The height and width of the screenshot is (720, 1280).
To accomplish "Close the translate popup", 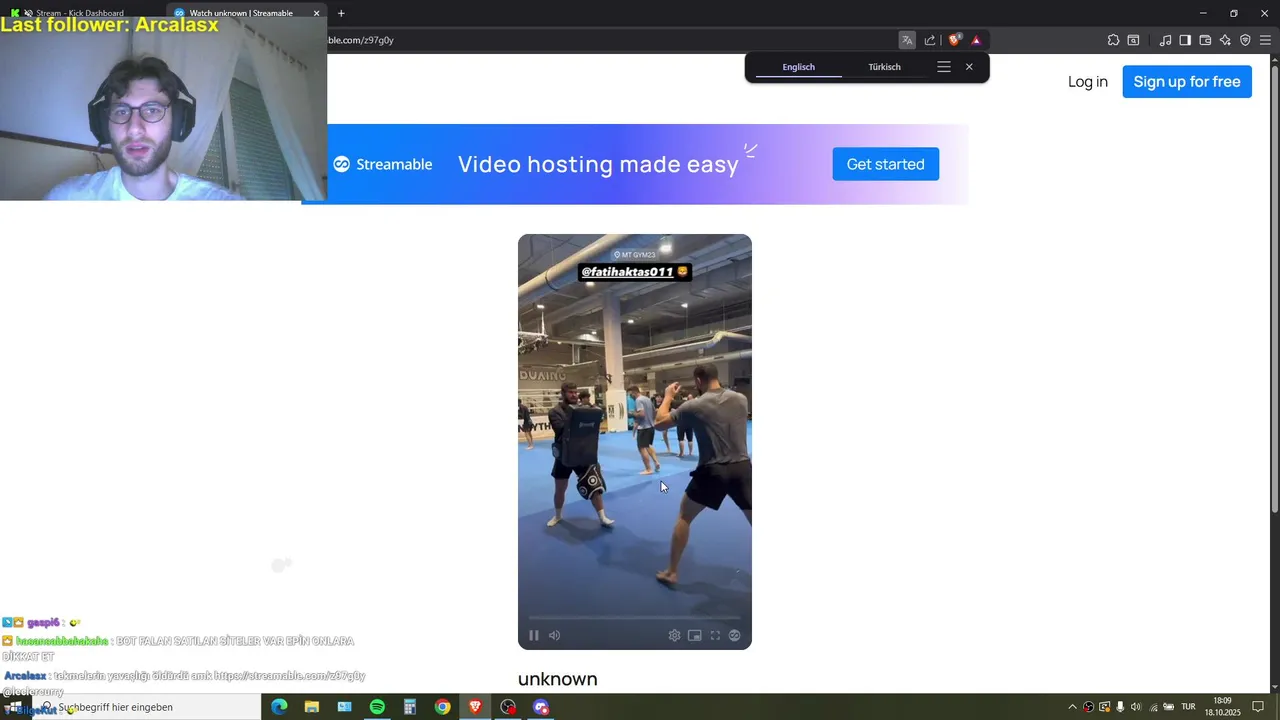I will point(969,67).
